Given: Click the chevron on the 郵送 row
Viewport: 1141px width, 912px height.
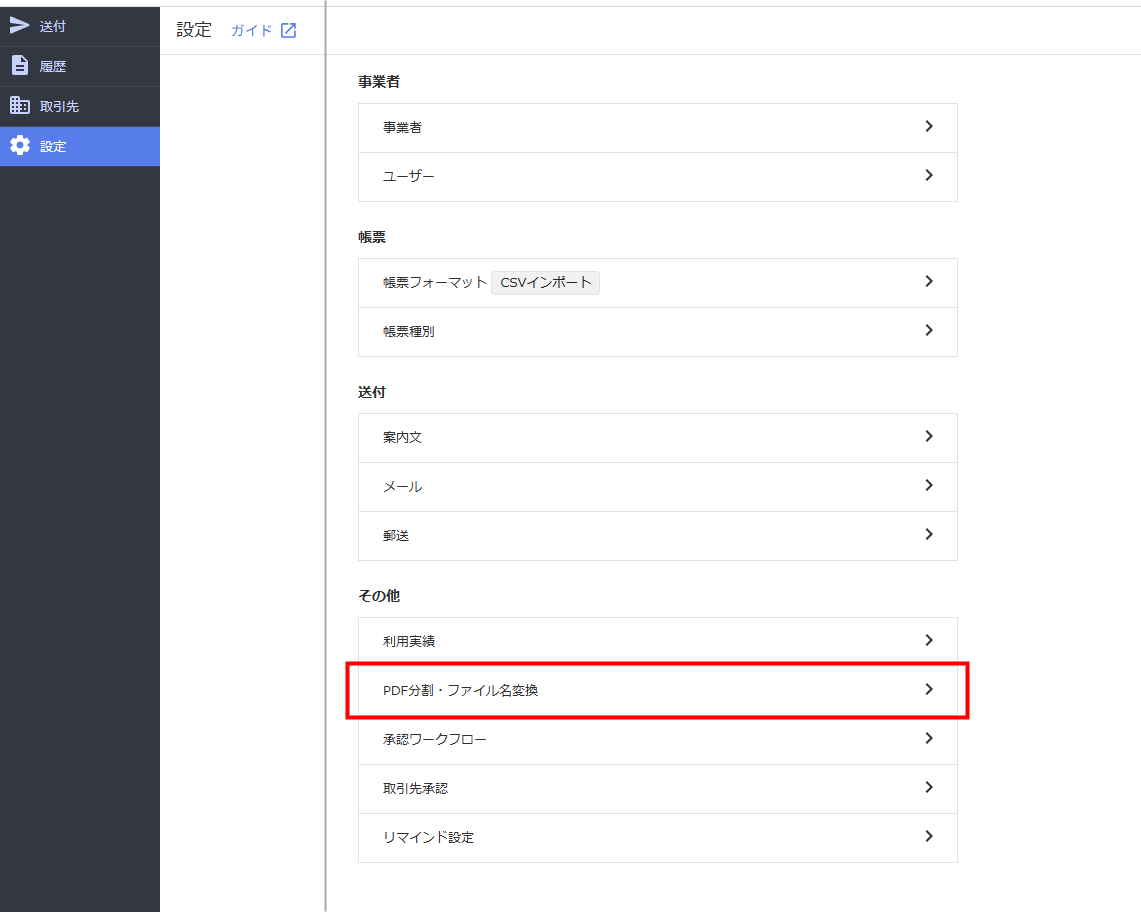Looking at the screenshot, I should pos(929,535).
